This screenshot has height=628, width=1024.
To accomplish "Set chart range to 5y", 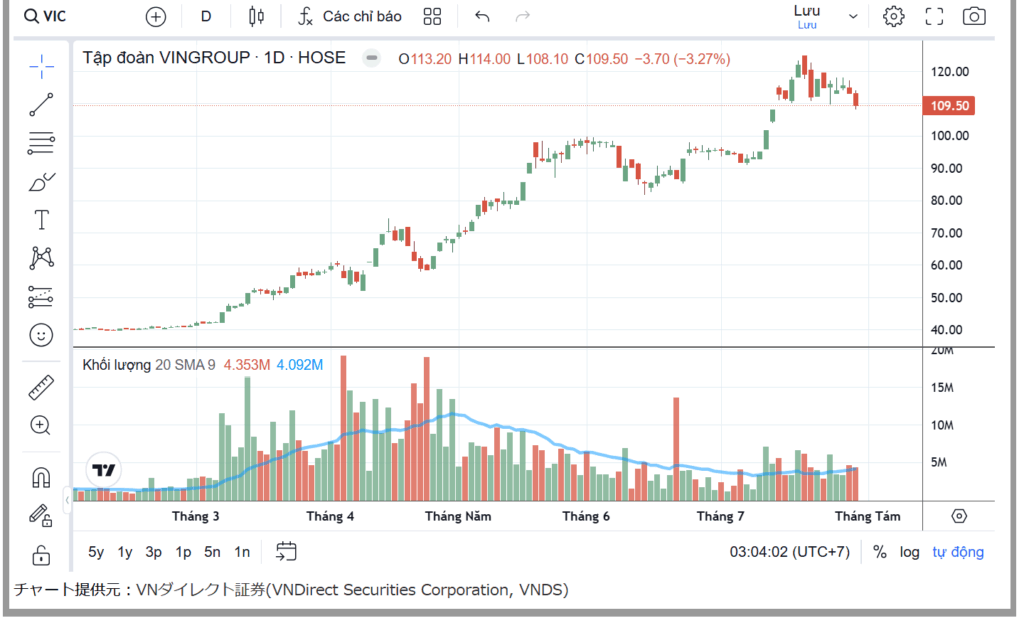I will click(96, 552).
